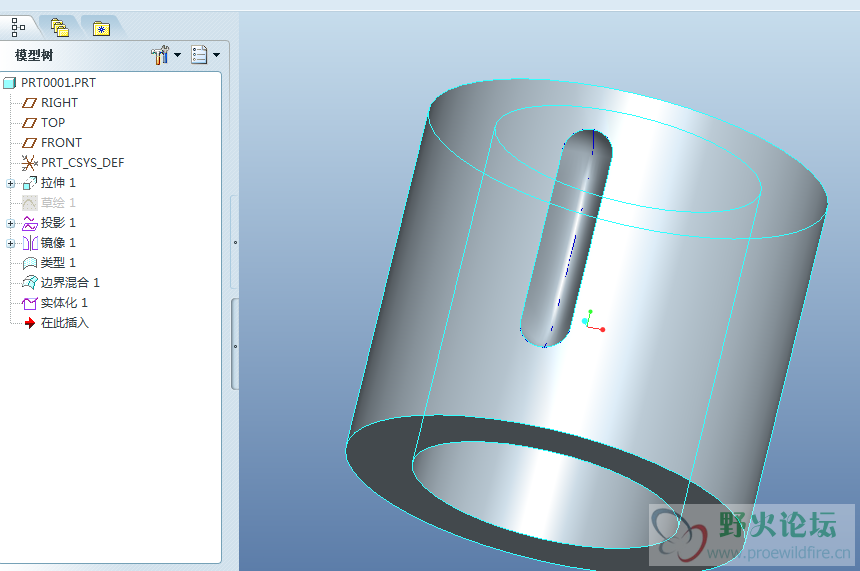Click the 拉伸 1 extrude icon
This screenshot has height=571, width=860.
30,183
